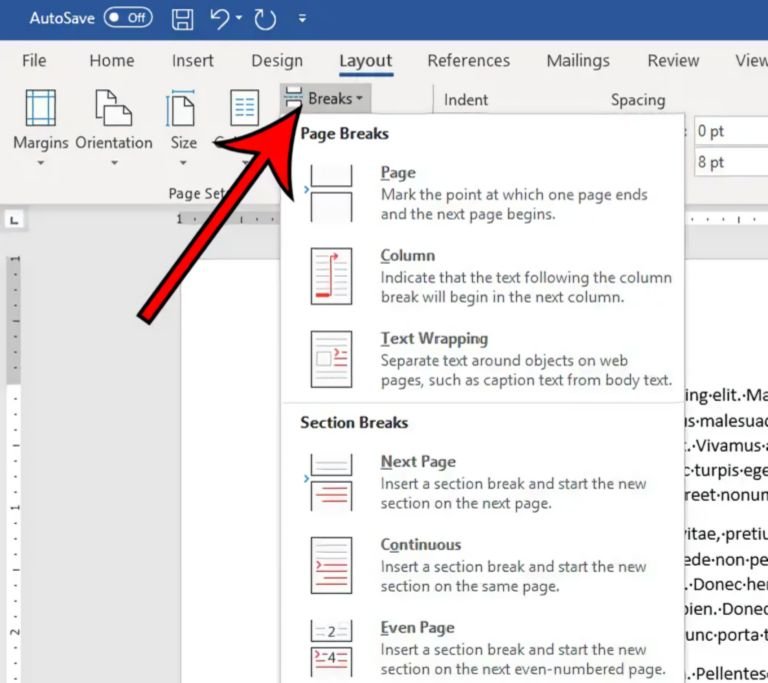Switch to the Insert tab

click(192, 61)
